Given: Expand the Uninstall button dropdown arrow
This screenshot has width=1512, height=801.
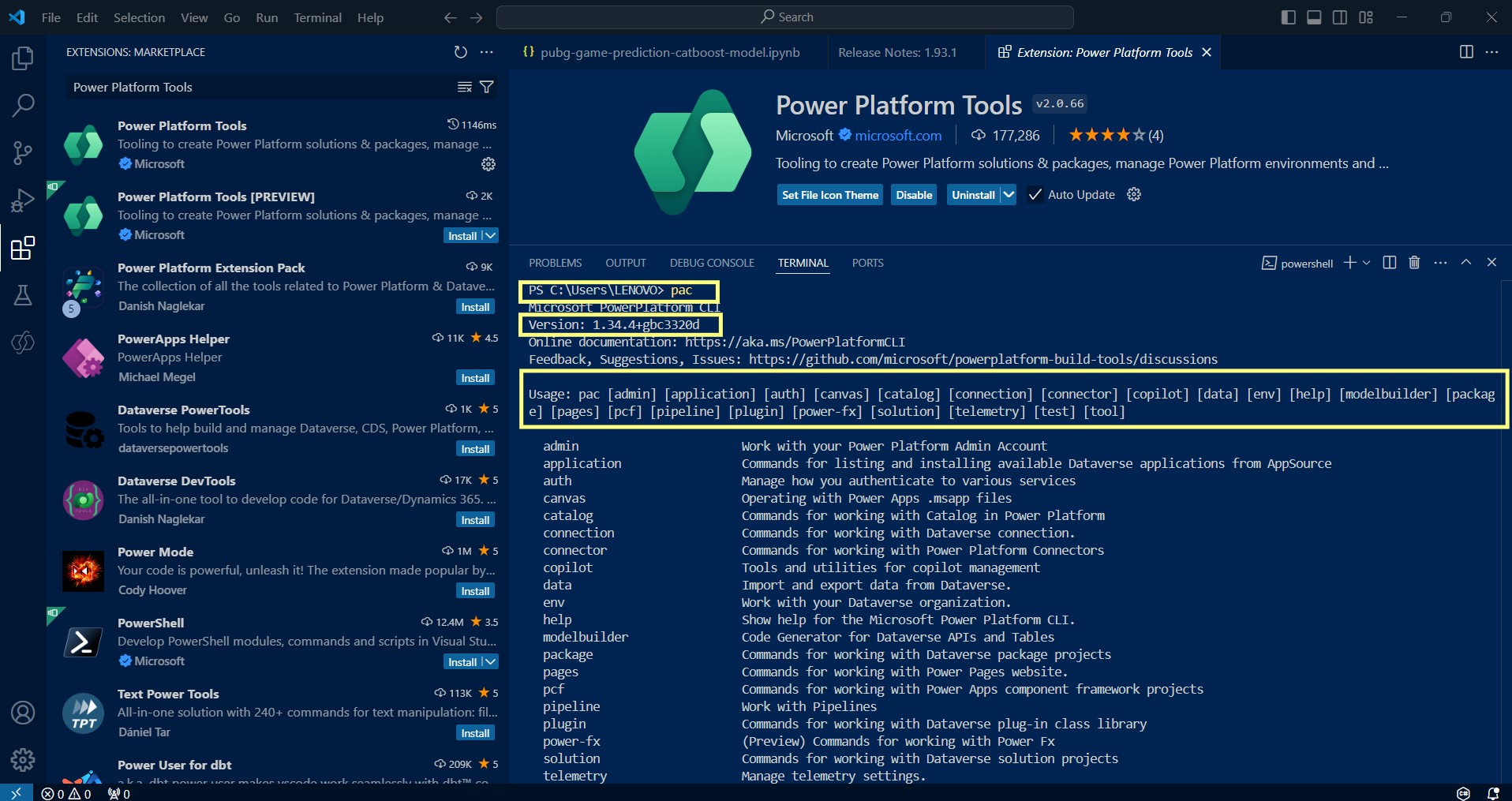Looking at the screenshot, I should tap(1009, 195).
